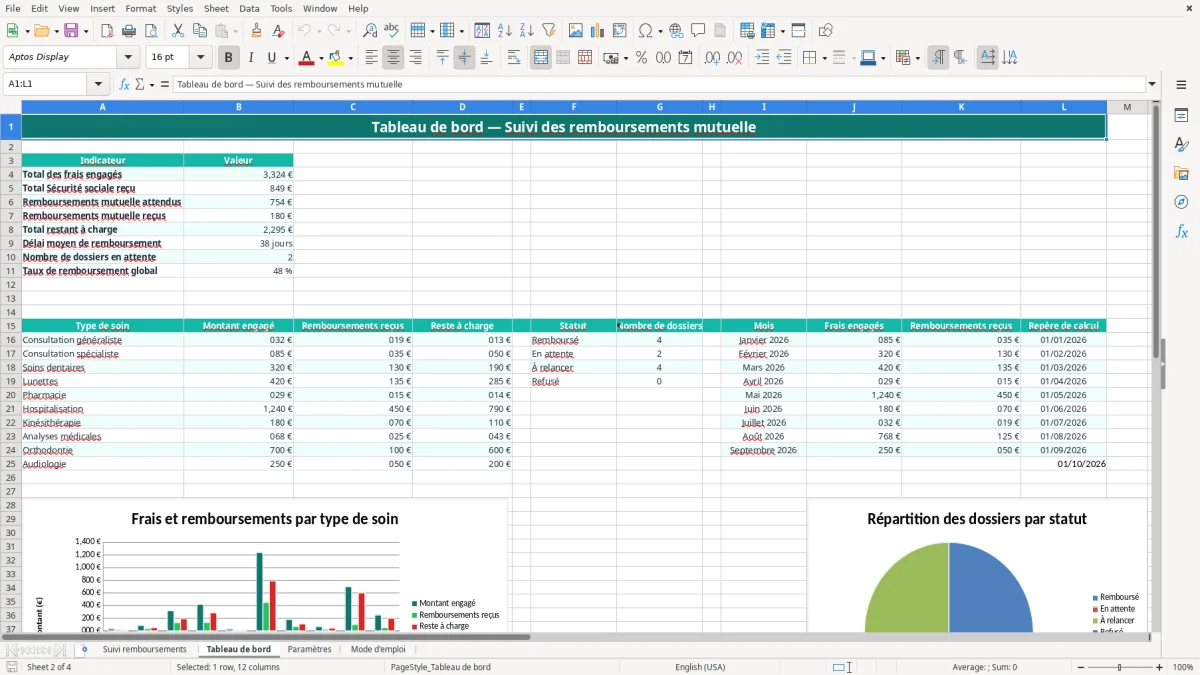Click the 100% zoom level in the status bar
This screenshot has width=1200, height=675.
tap(1182, 667)
